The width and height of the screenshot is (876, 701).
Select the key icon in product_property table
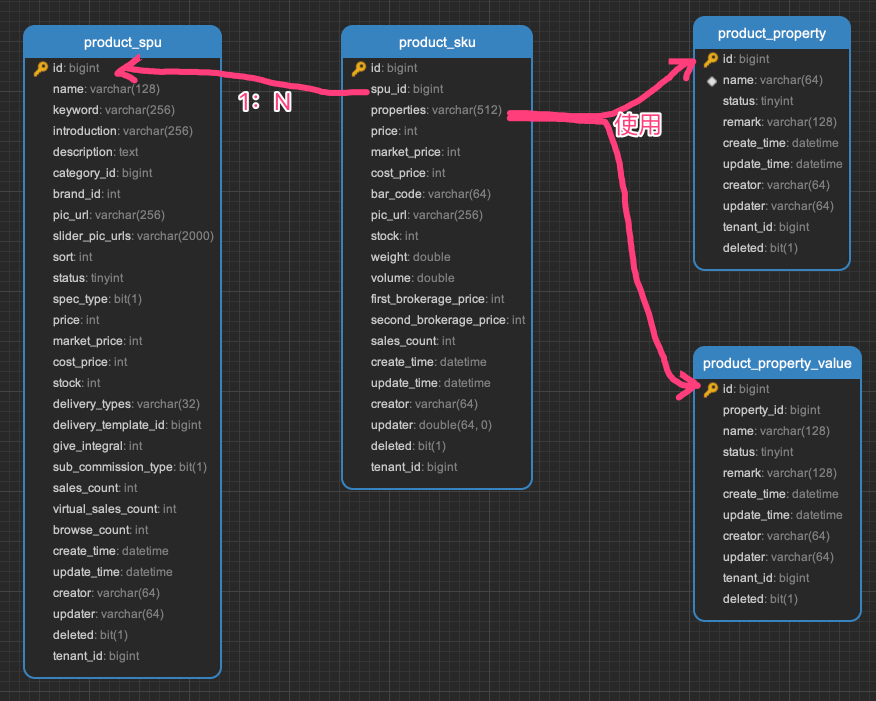point(711,60)
